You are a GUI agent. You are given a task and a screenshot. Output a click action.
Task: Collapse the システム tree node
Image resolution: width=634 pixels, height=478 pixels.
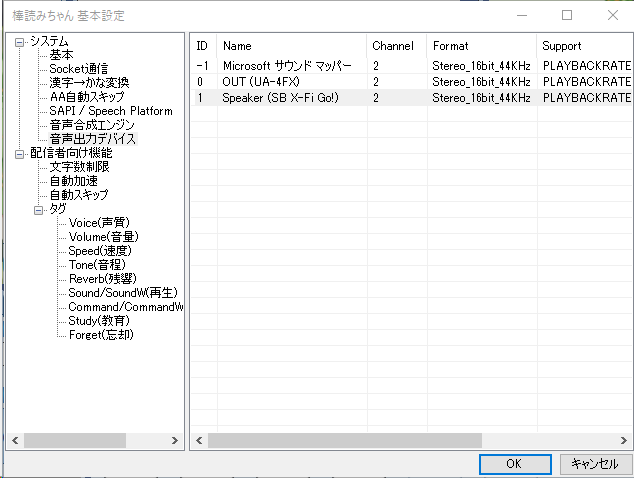point(19,42)
